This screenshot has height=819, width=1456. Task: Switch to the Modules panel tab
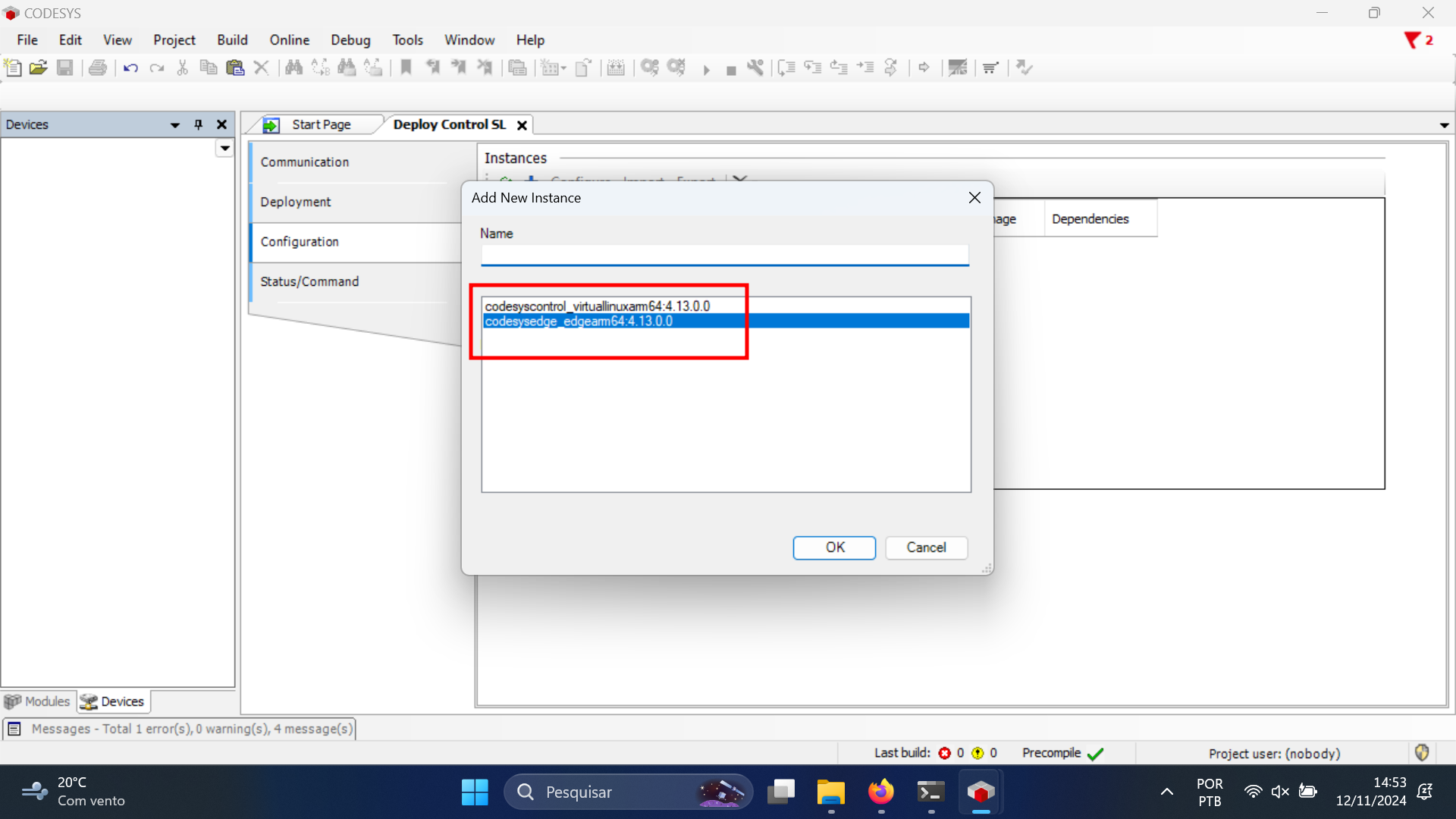(38, 701)
